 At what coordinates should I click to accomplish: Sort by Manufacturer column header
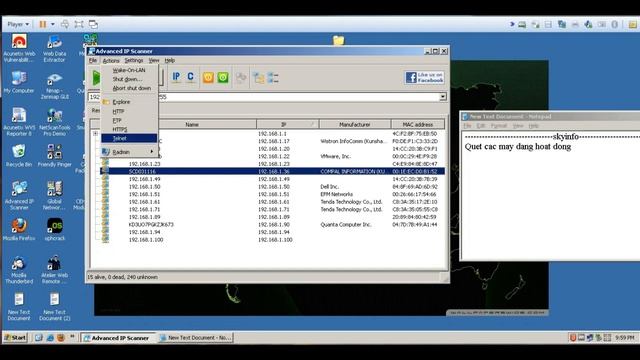coord(354,124)
